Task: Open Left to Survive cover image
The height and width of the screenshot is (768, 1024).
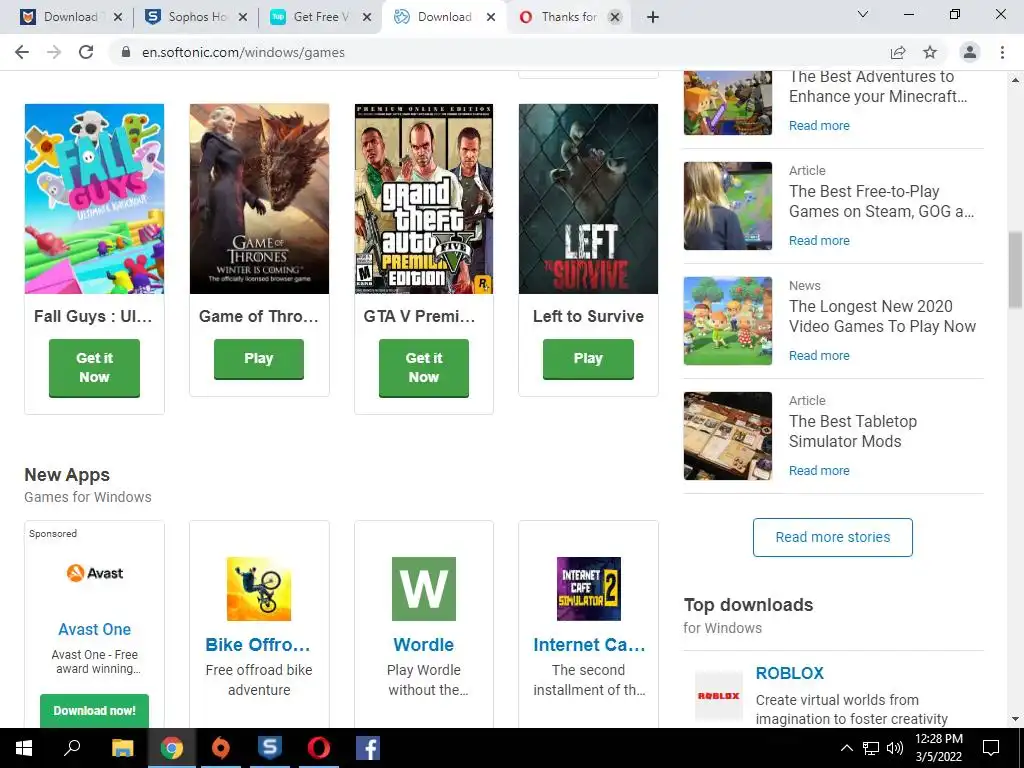Action: (588, 199)
